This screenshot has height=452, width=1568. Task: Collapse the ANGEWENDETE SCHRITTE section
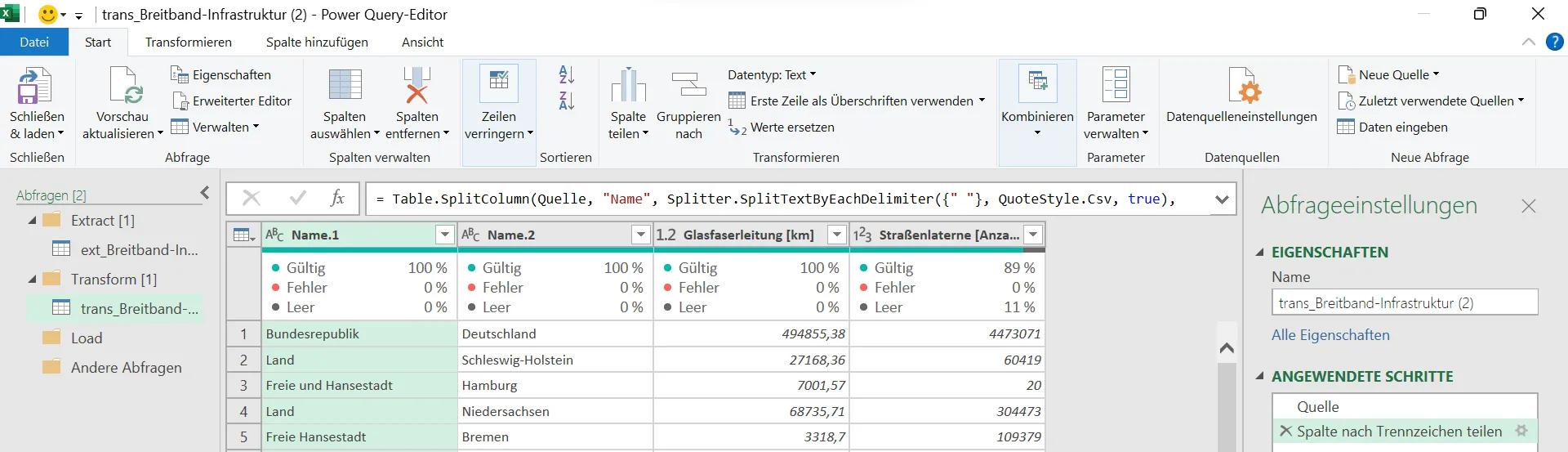click(1259, 377)
